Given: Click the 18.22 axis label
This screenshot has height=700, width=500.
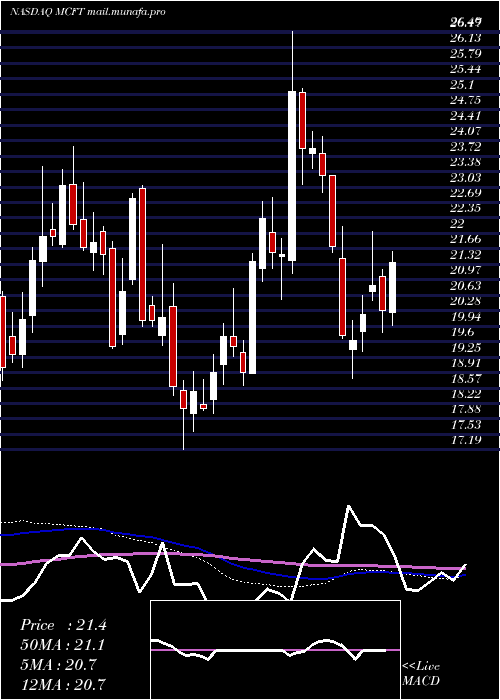Looking at the screenshot, I should (466, 394).
